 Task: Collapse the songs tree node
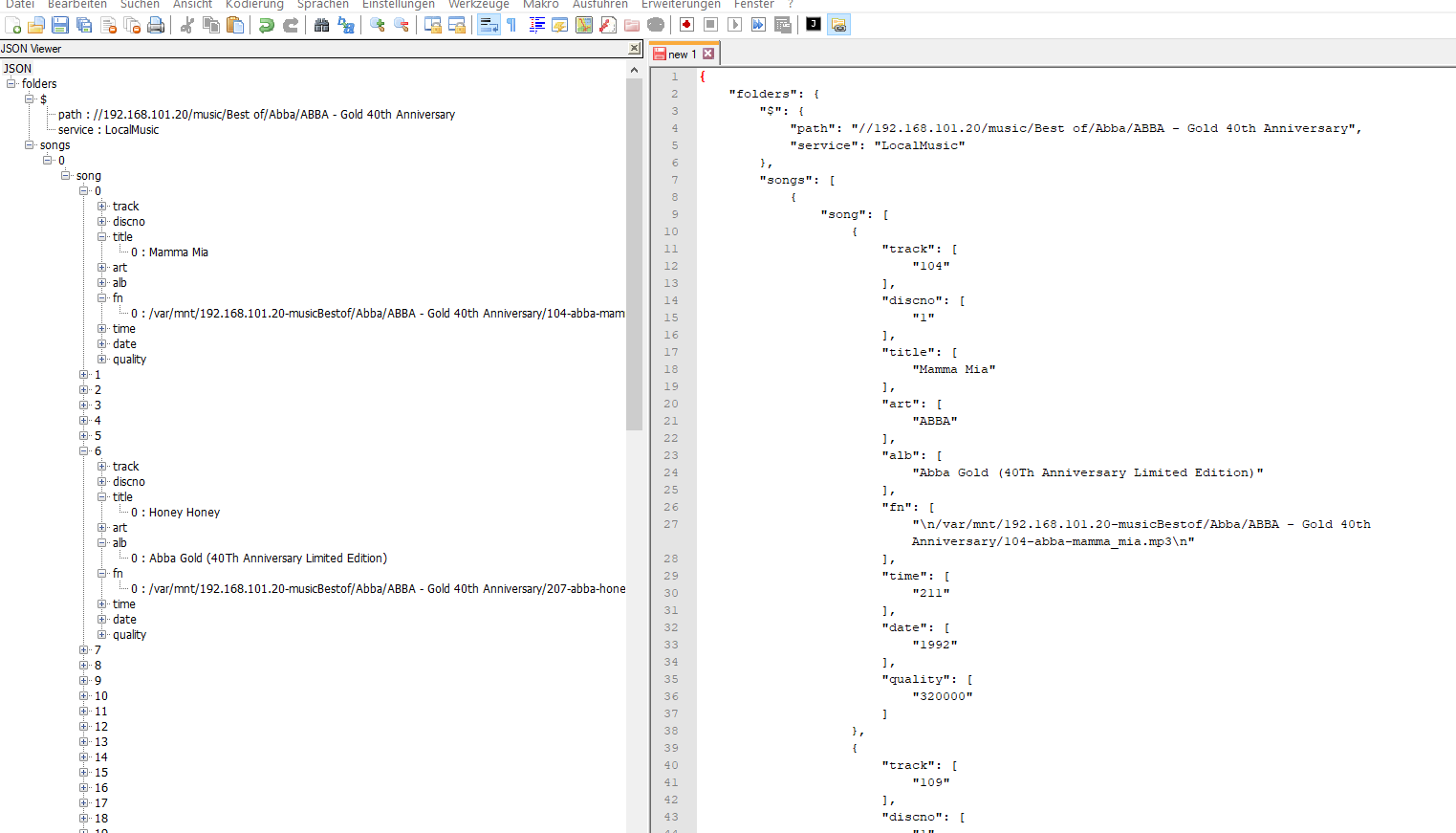(x=30, y=145)
